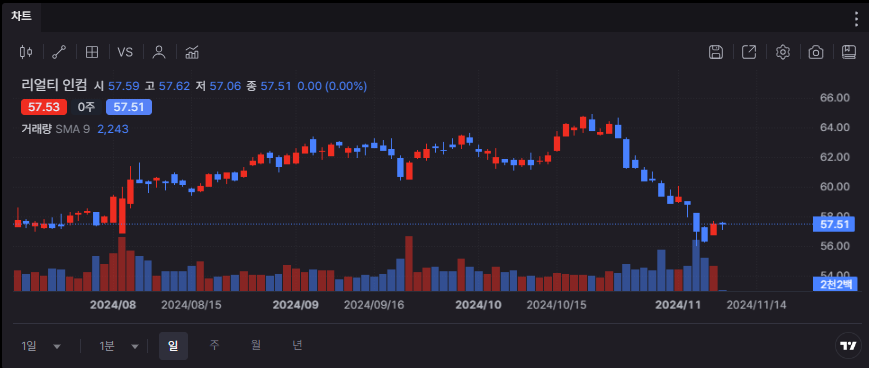The height and width of the screenshot is (368, 869).
Task: Click the 56.00 price axis label
Action: pos(835,246)
